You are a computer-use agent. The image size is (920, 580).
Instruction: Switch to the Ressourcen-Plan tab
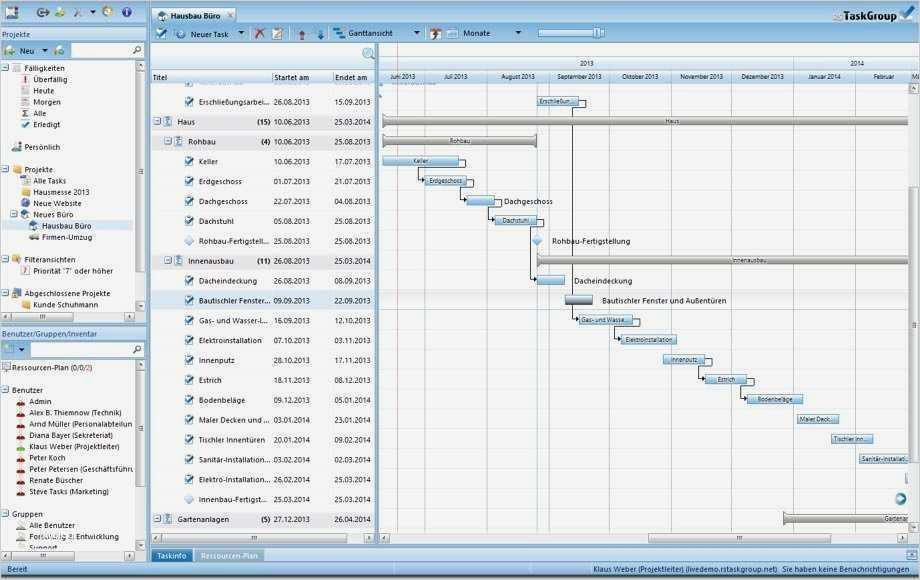pyautogui.click(x=229, y=555)
